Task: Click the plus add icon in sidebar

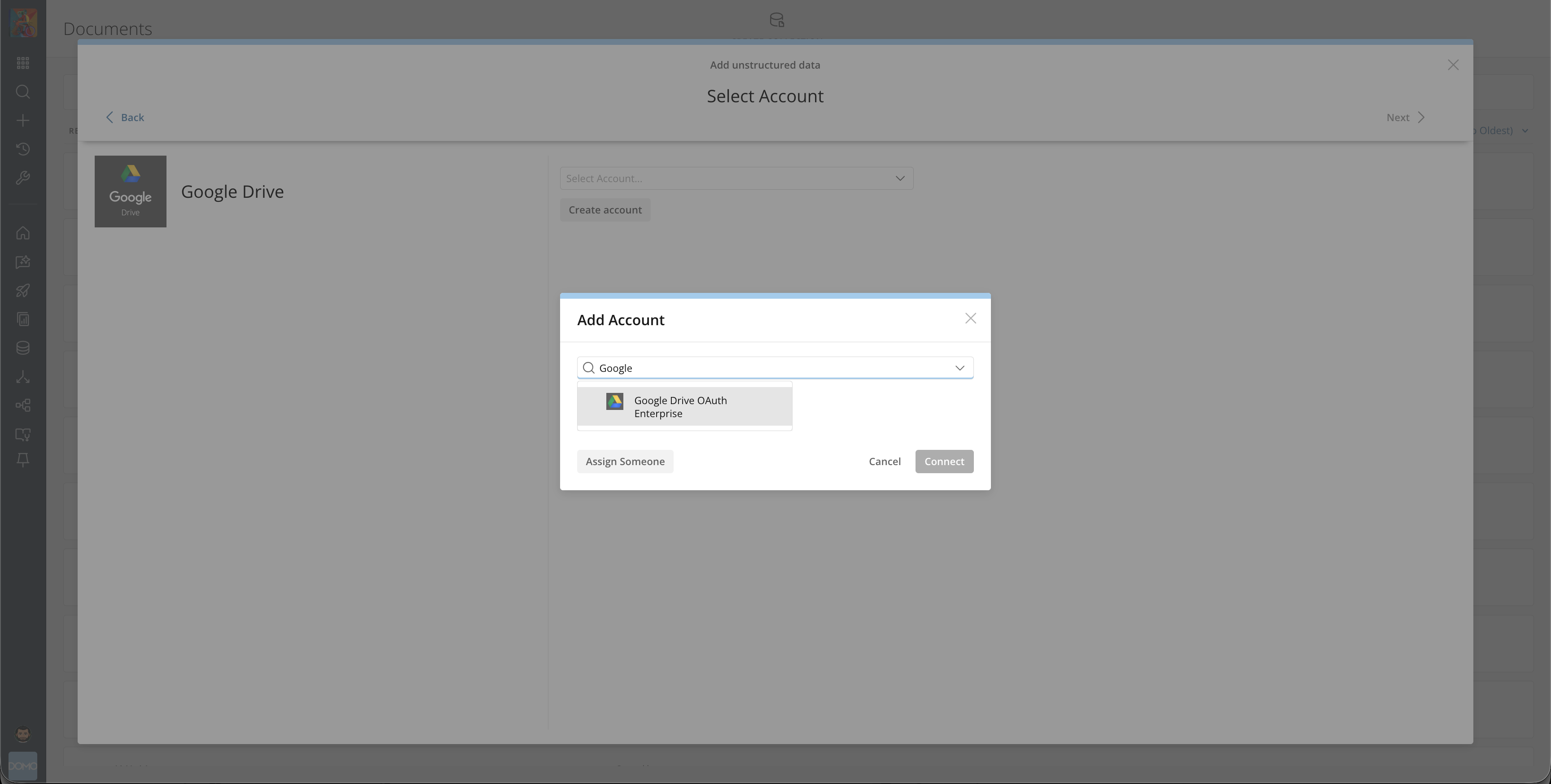Action: tap(23, 120)
